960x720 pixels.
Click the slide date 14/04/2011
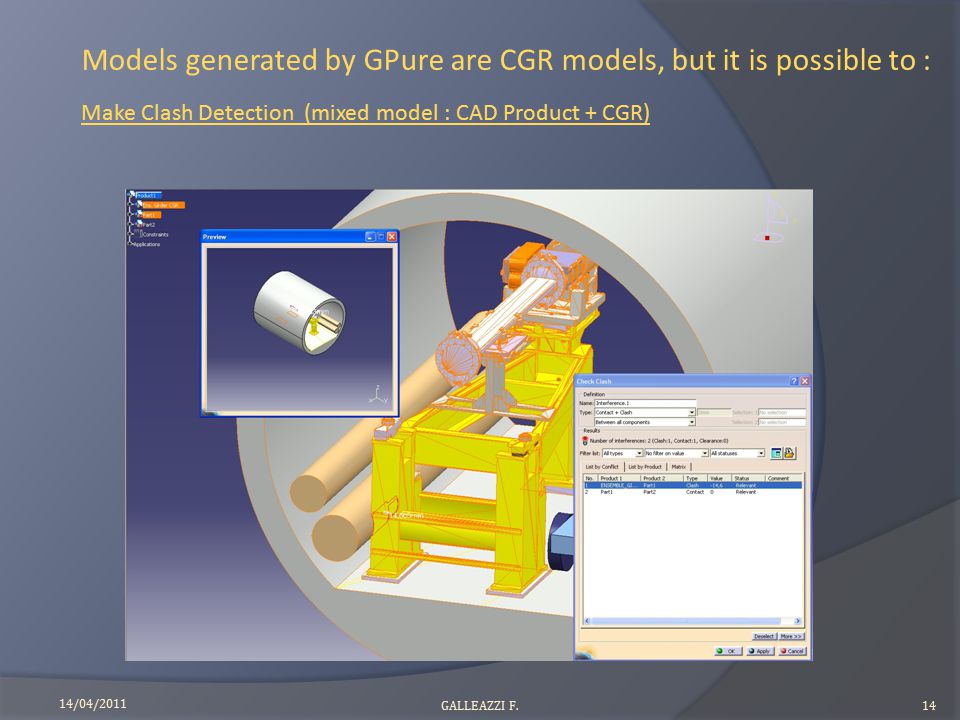pyautogui.click(x=92, y=703)
